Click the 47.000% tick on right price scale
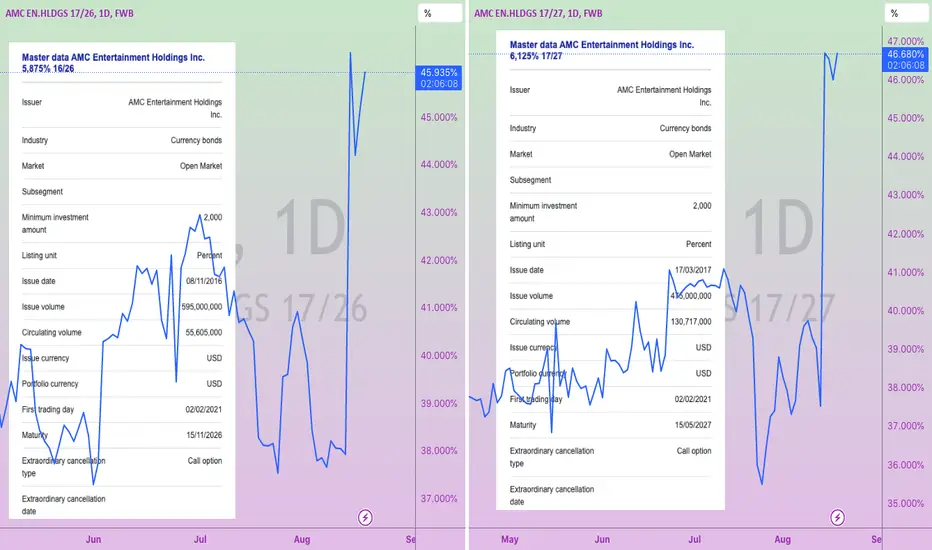The image size is (932, 550). pos(906,42)
